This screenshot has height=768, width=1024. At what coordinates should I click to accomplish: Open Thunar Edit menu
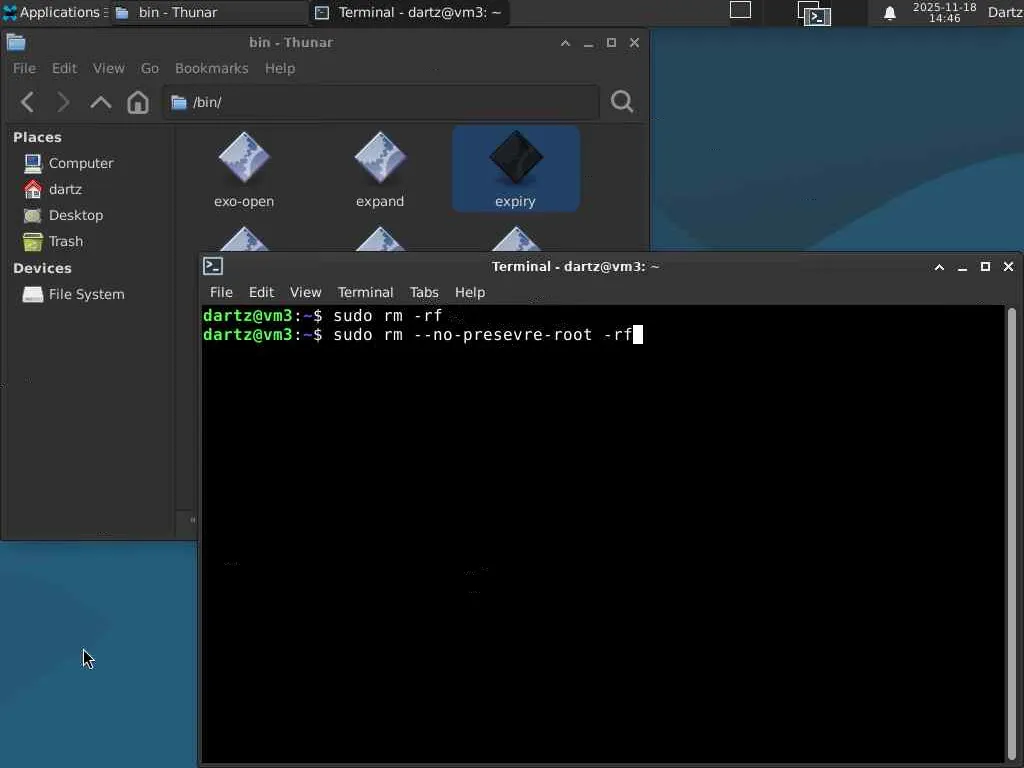(64, 68)
